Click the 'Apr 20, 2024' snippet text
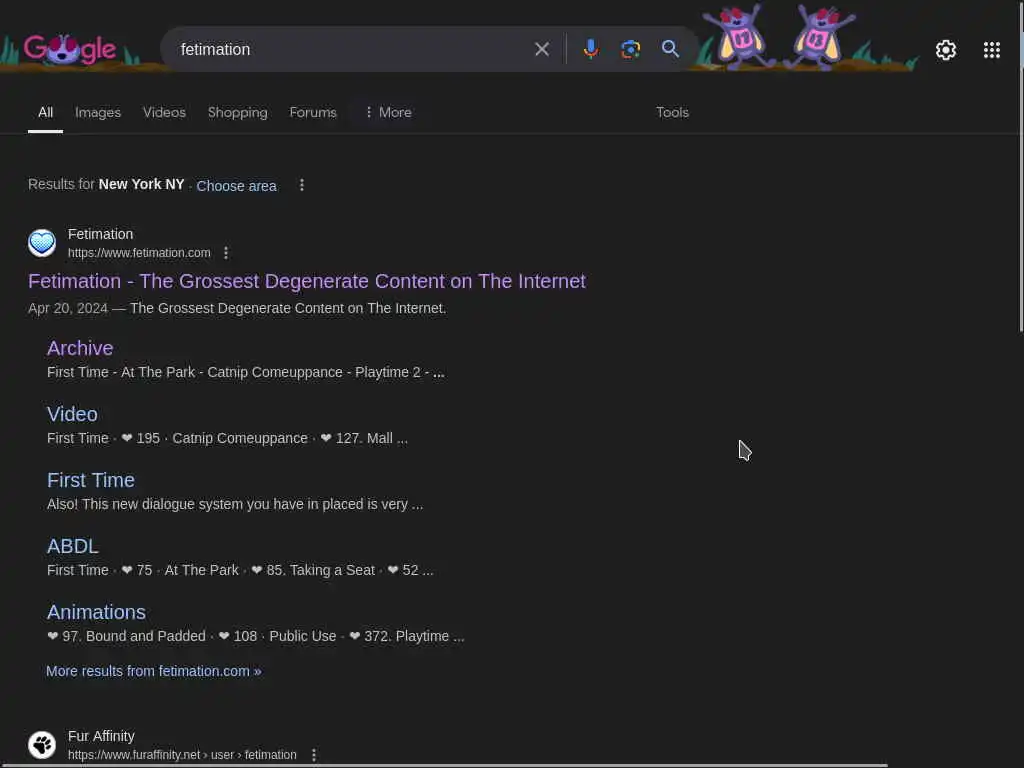 (68, 308)
